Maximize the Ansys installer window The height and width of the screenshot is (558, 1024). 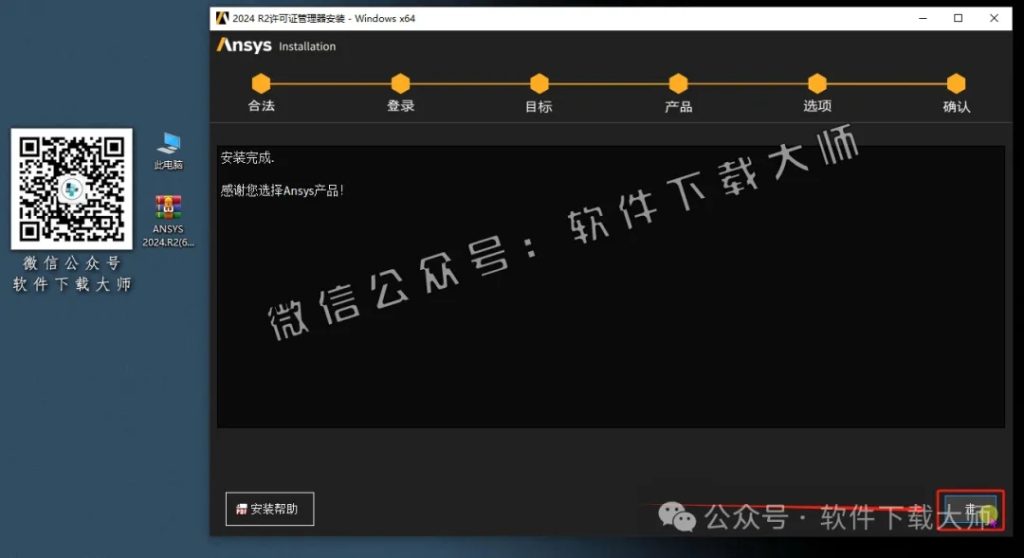coord(958,18)
